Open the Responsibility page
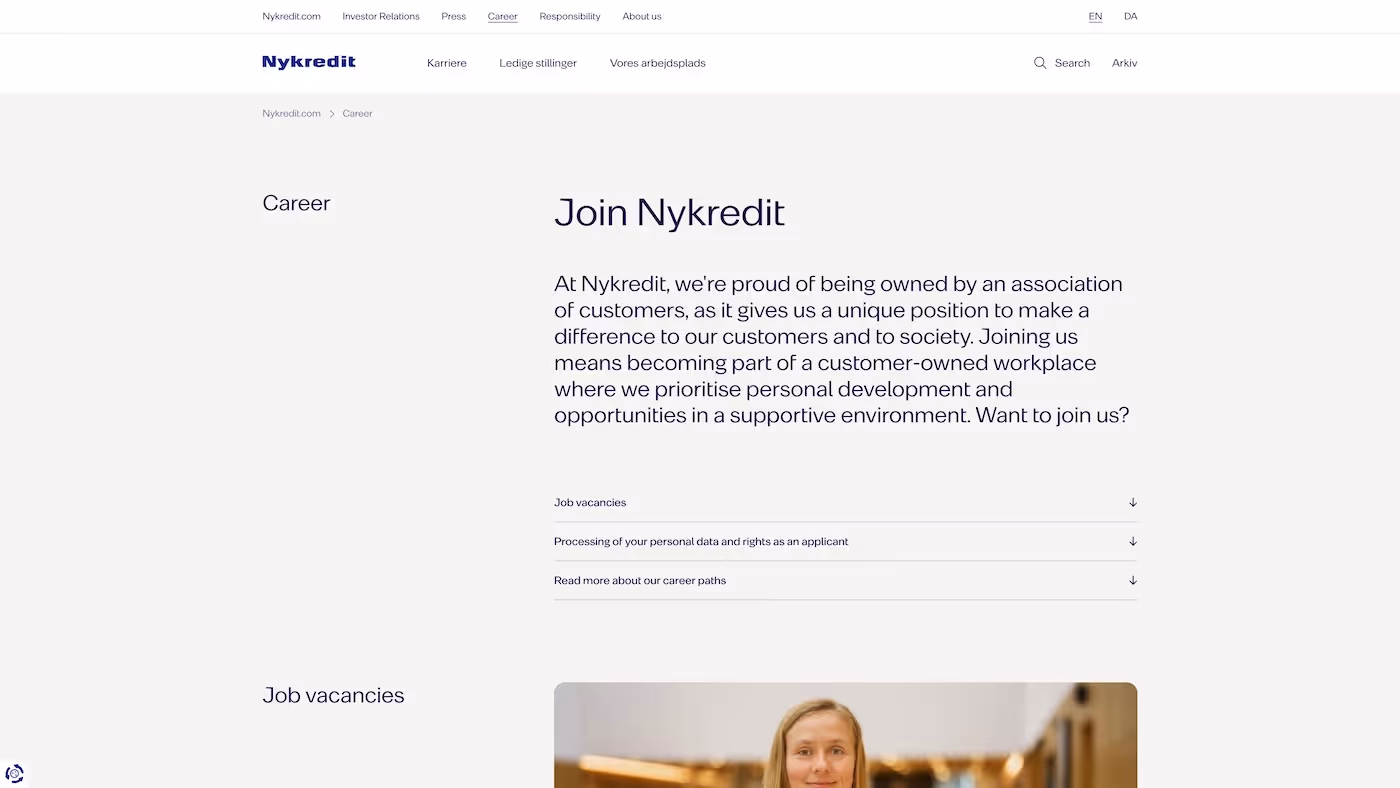 569,15
